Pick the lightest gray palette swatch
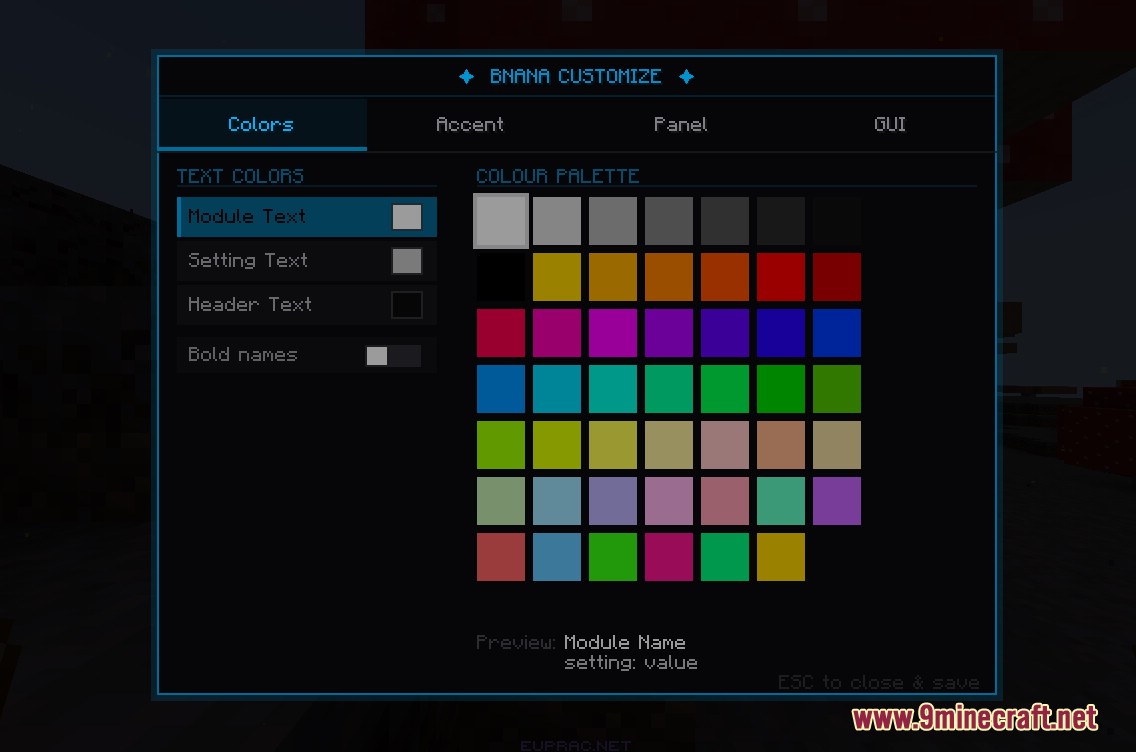This screenshot has height=752, width=1136. [501, 221]
